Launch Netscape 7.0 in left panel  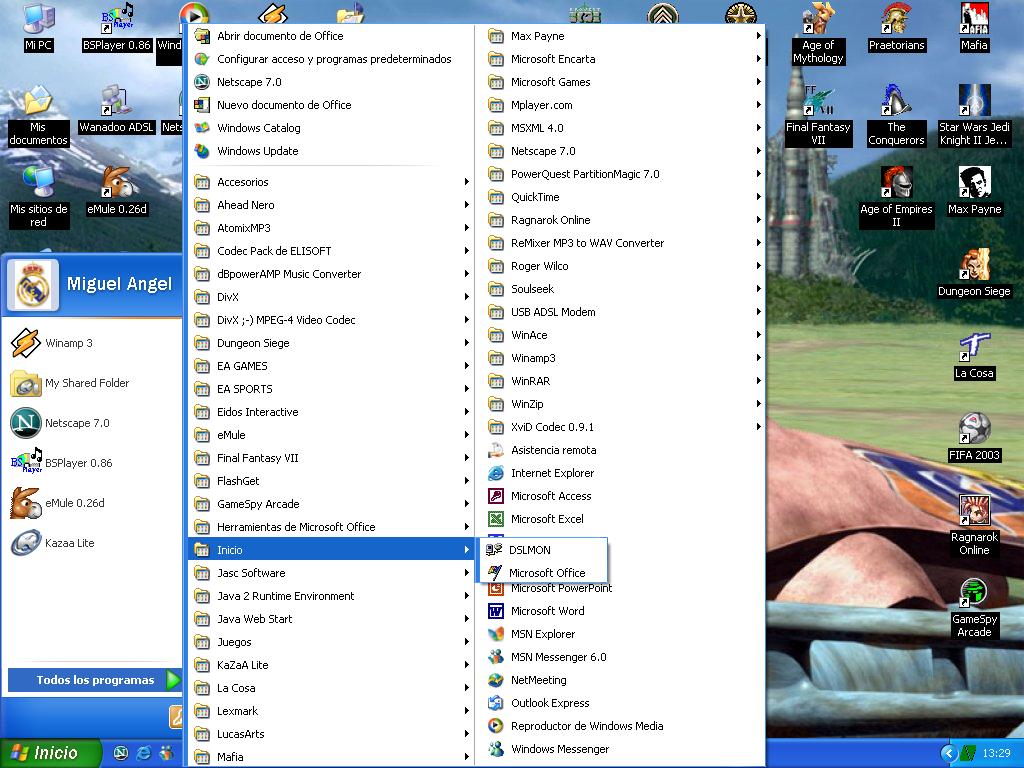click(76, 423)
